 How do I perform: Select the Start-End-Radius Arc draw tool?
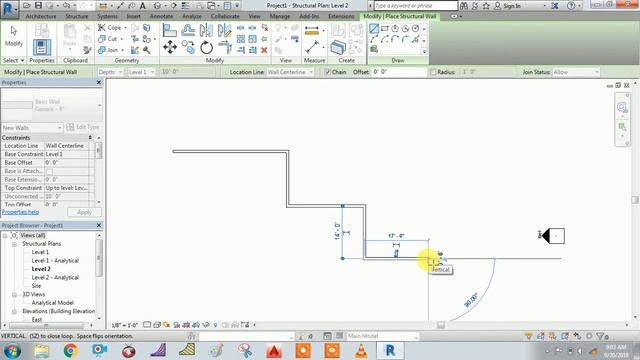point(374,40)
